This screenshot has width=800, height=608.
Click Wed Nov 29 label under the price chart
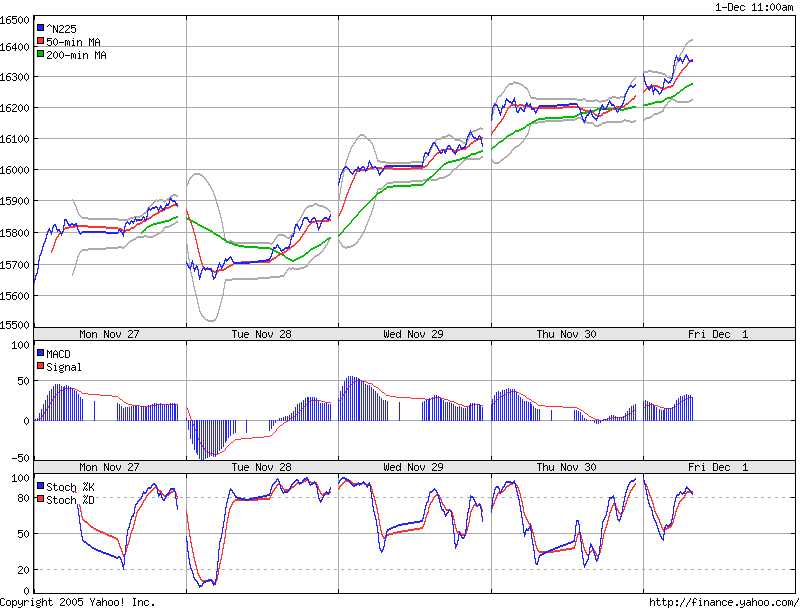(x=413, y=334)
